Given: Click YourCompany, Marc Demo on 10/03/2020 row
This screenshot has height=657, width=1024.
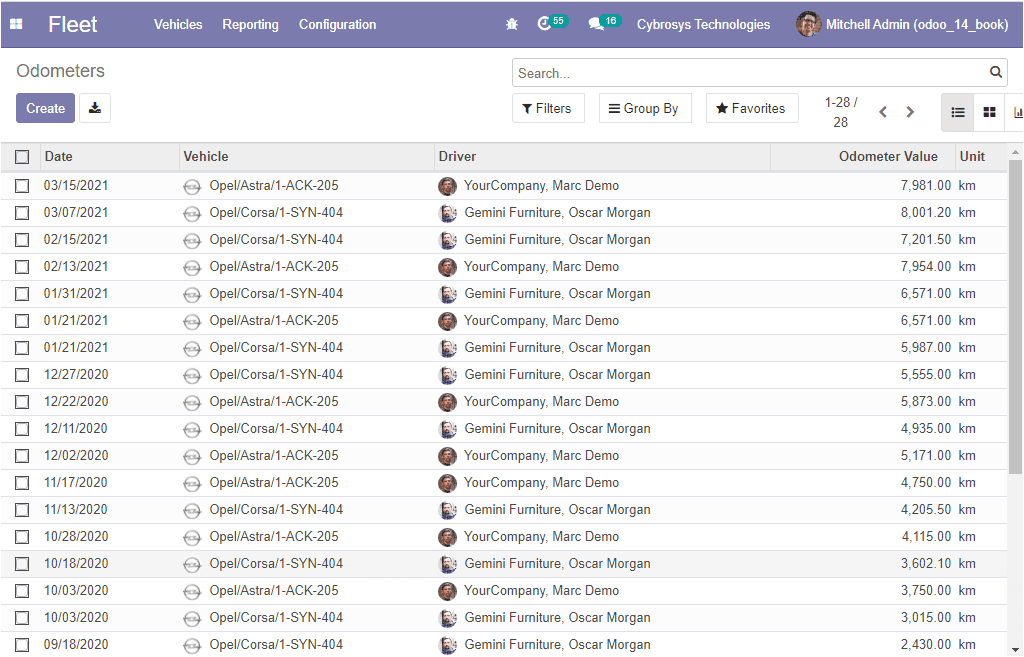Looking at the screenshot, I should click(x=541, y=591).
